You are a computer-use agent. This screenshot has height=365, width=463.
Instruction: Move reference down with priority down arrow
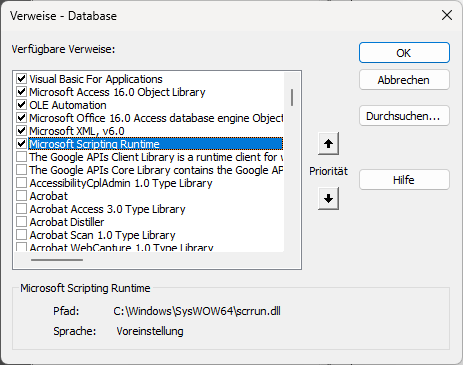328,199
